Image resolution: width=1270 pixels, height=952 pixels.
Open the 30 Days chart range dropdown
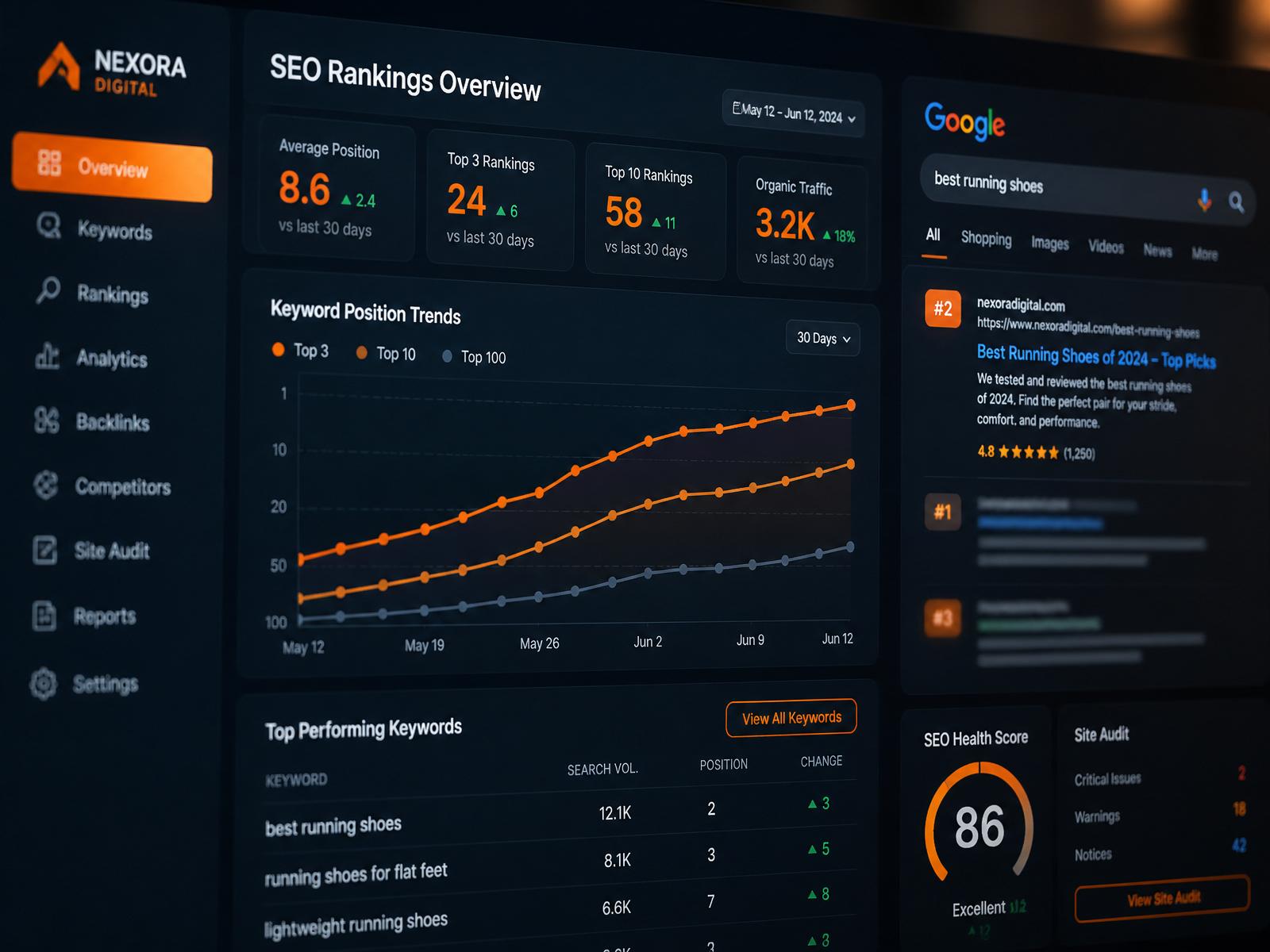823,339
